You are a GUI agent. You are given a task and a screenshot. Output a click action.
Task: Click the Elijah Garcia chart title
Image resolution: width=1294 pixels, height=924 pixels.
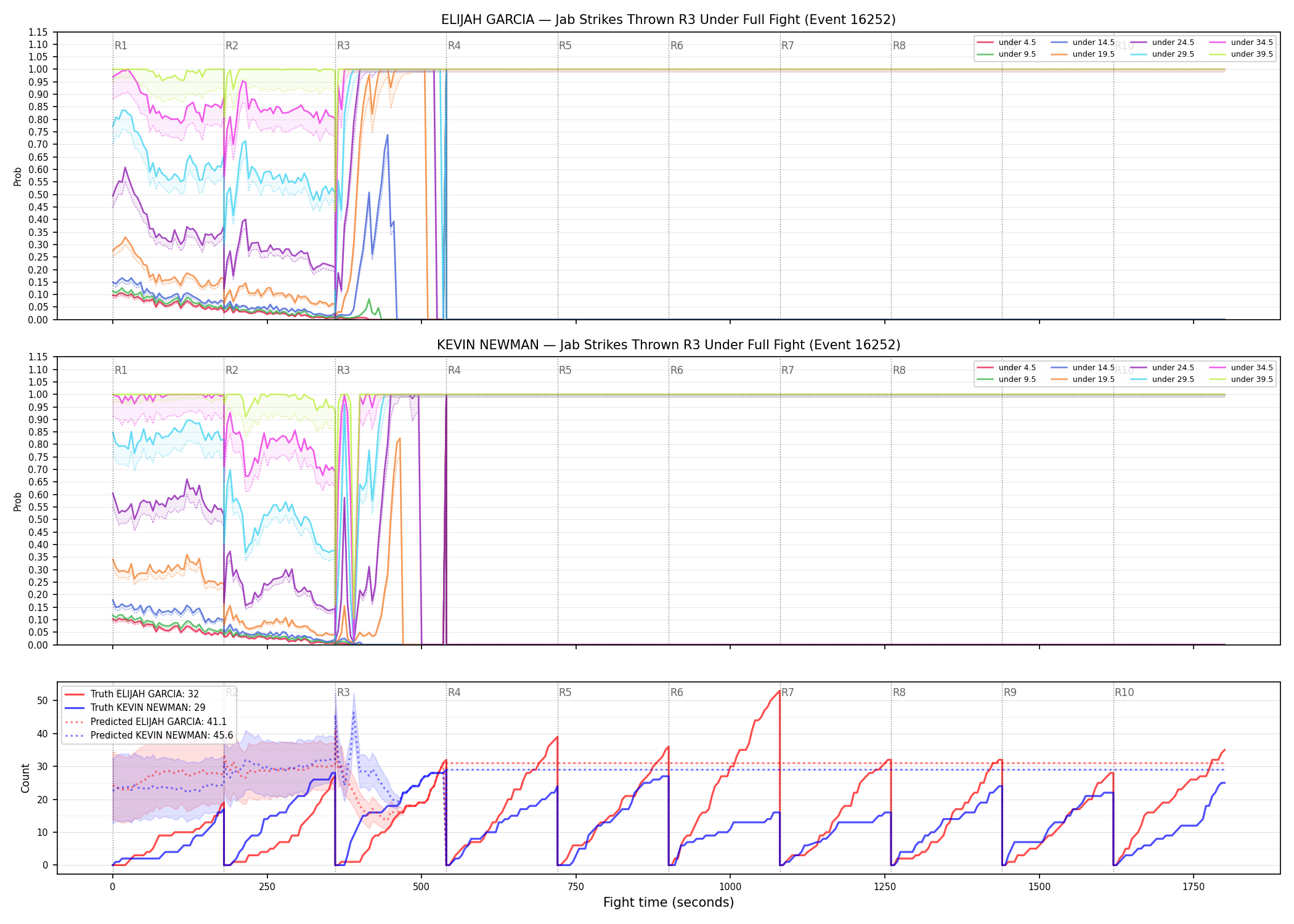click(x=669, y=20)
